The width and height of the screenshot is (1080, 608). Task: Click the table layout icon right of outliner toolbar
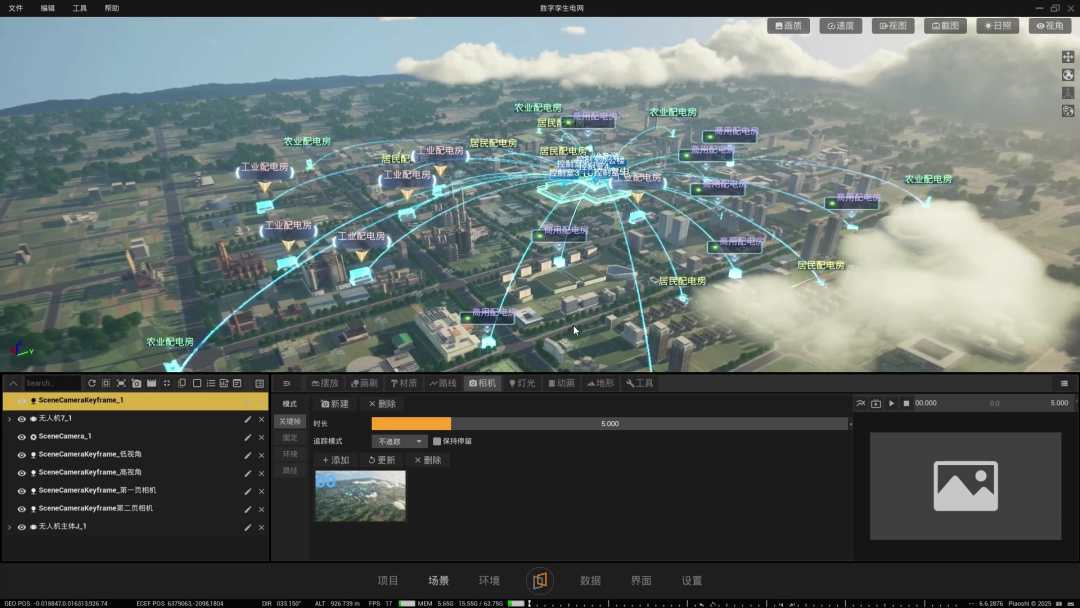coord(260,383)
